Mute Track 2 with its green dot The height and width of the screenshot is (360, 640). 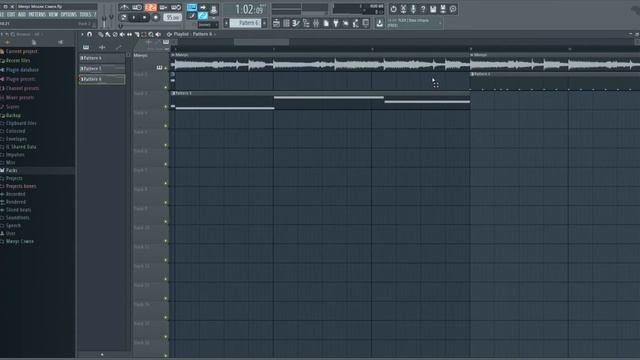[165, 87]
